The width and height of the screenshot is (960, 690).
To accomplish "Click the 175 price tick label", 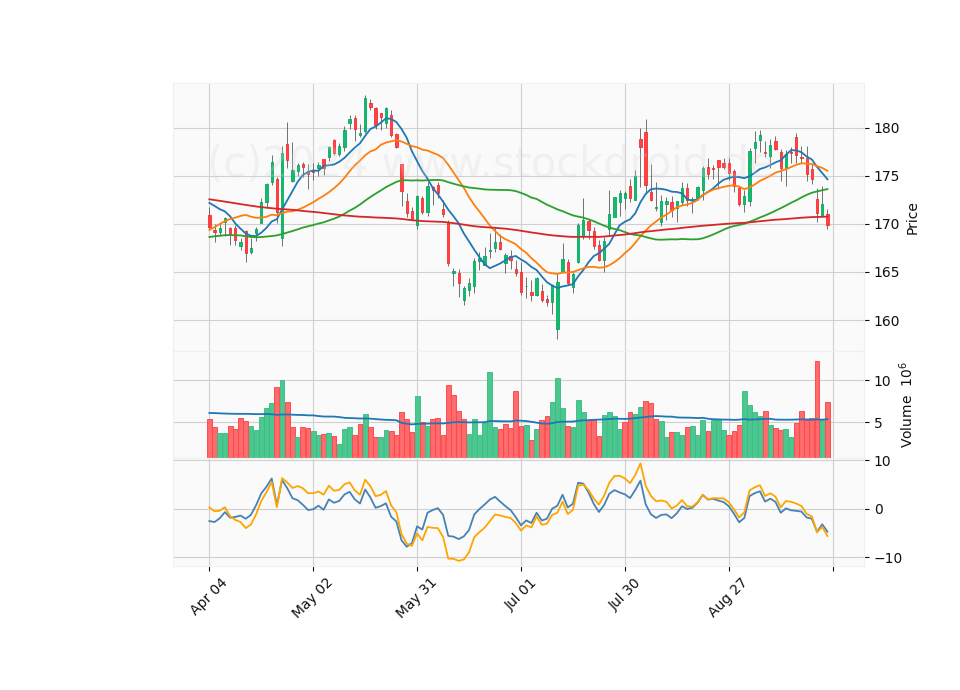I will tap(887, 176).
